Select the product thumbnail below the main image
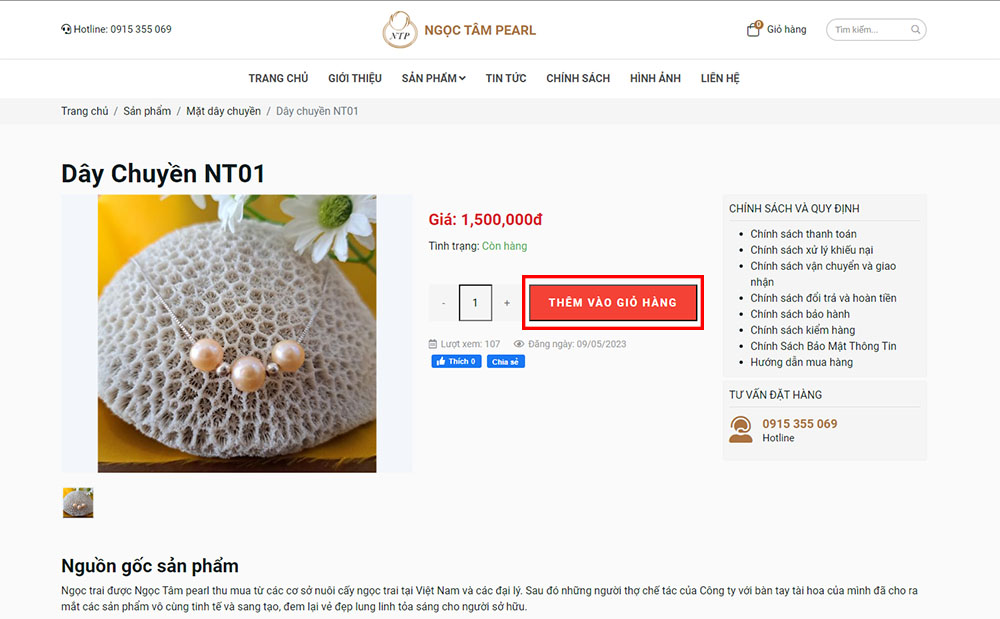The image size is (1000, 619). [78, 503]
